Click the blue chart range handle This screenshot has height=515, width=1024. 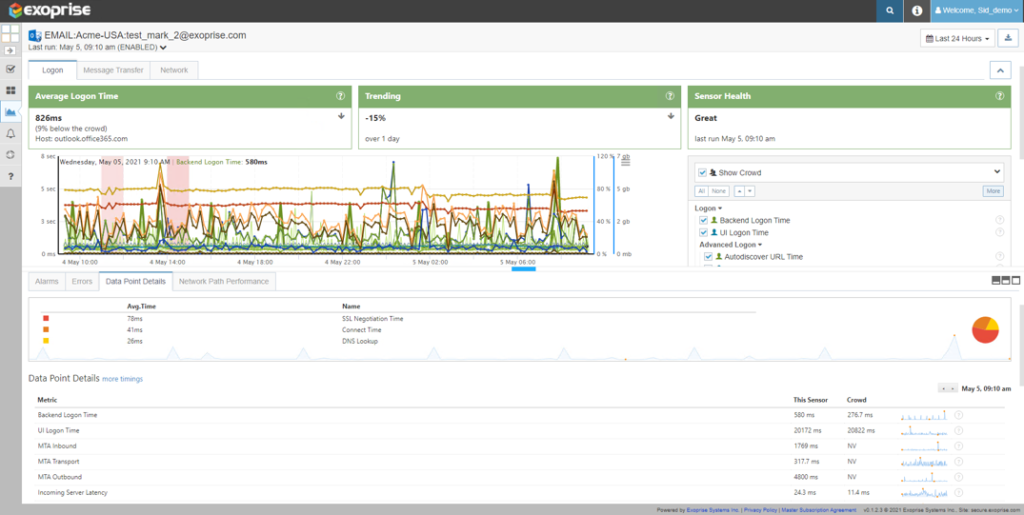tap(523, 268)
